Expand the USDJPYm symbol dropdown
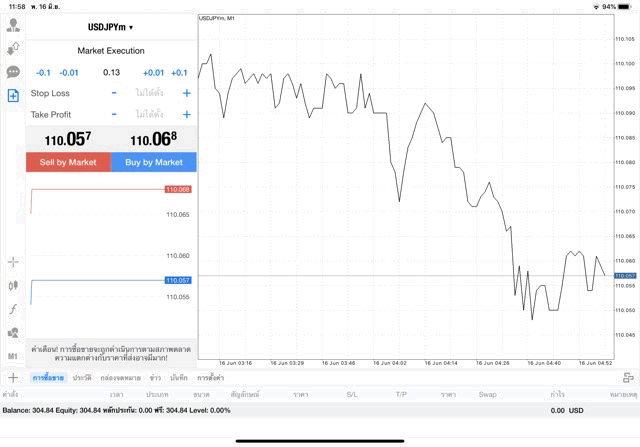Viewport: 640px width, 447px height. pos(111,27)
